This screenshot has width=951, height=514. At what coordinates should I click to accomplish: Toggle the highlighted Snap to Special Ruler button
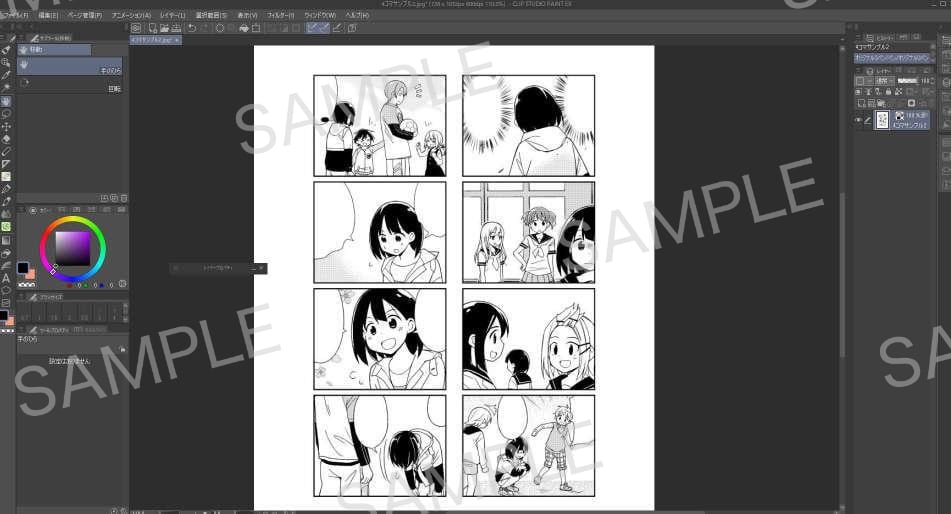coord(324,28)
